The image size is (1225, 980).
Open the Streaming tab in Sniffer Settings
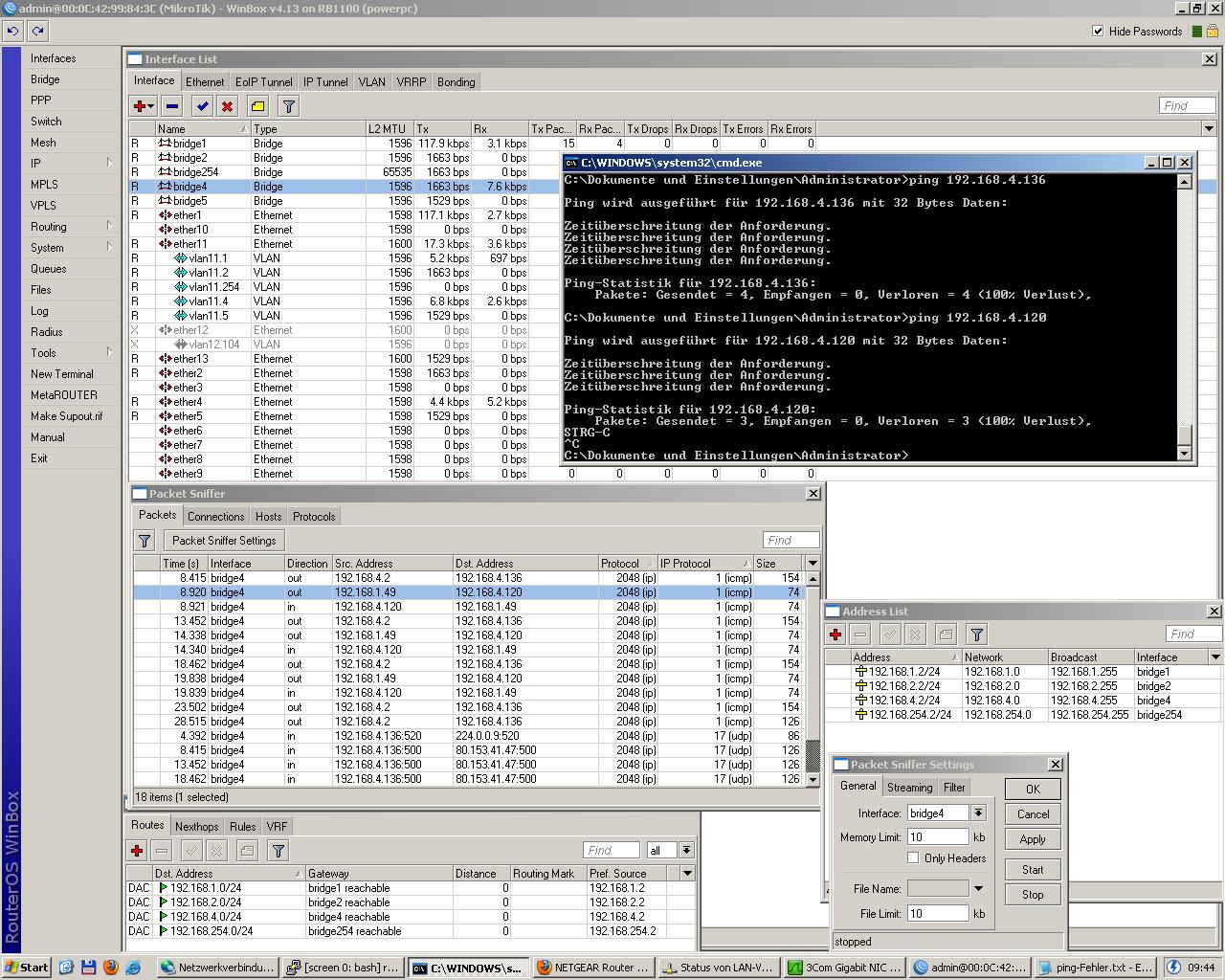tap(909, 788)
